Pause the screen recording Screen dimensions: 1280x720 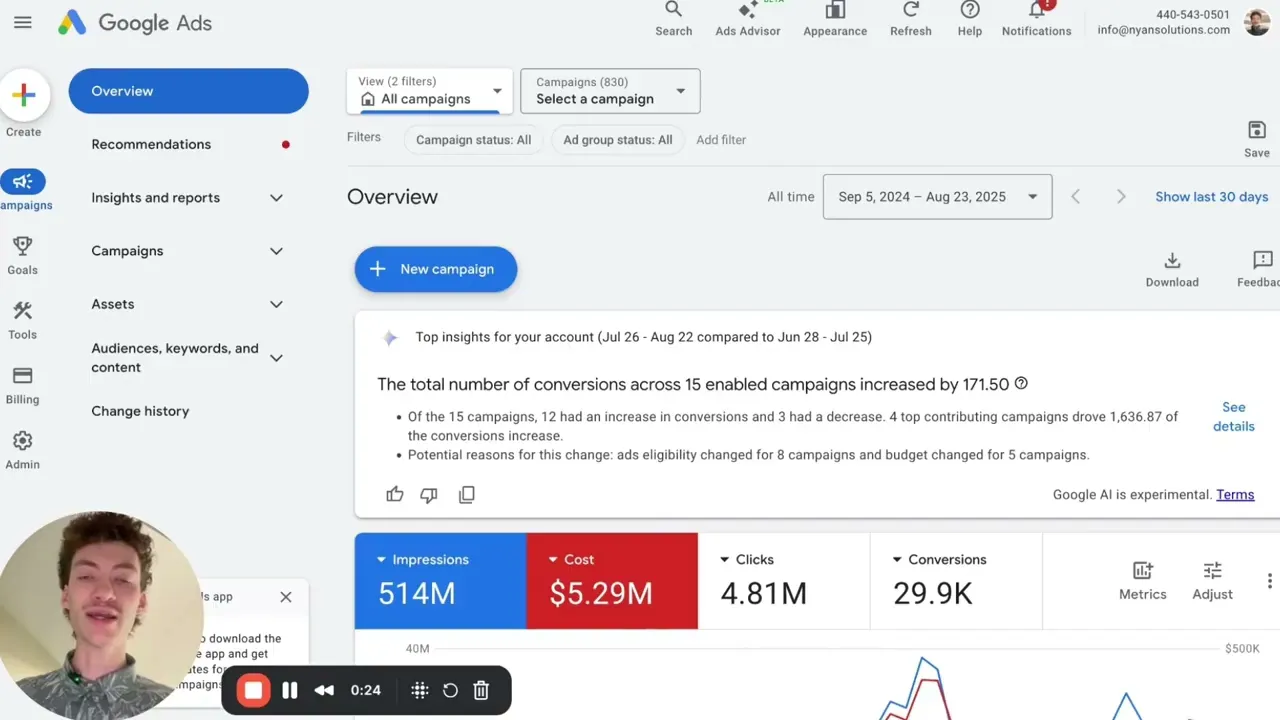click(290, 690)
